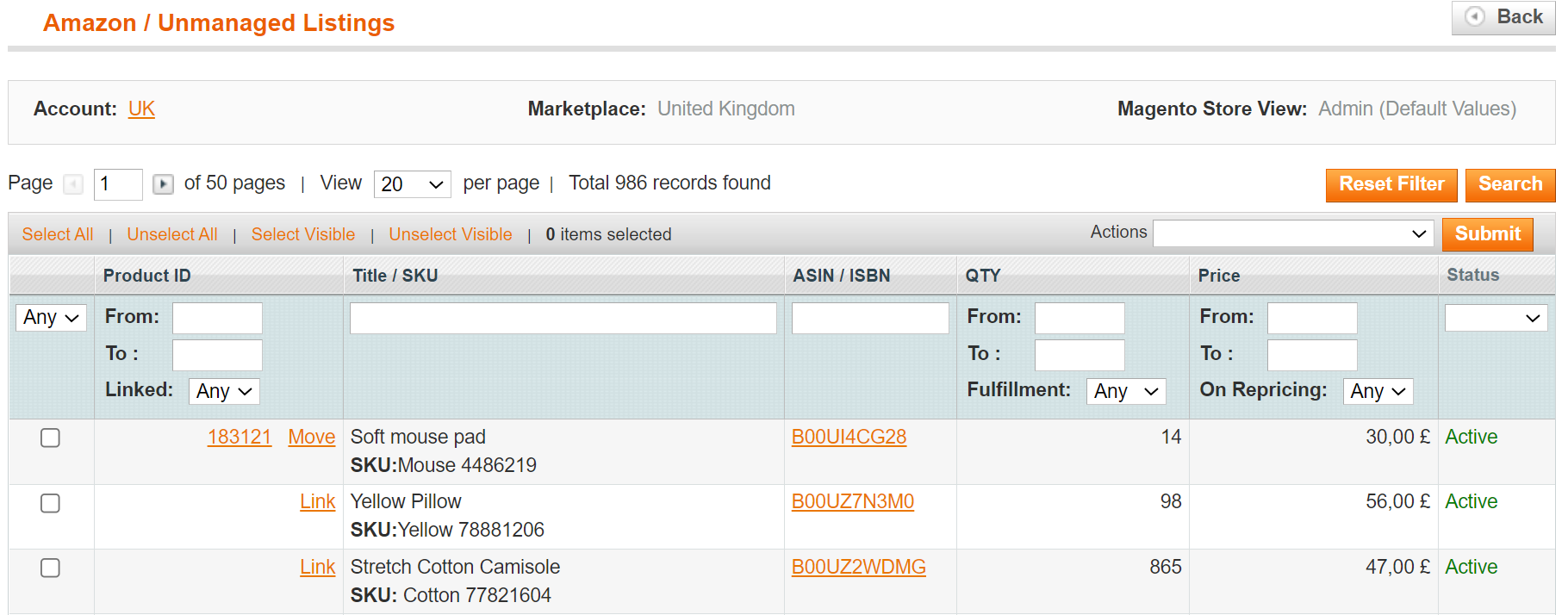Click the Title / SKU filter field
Image resolution: width=1568 pixels, height=615 pixels.
[x=563, y=318]
